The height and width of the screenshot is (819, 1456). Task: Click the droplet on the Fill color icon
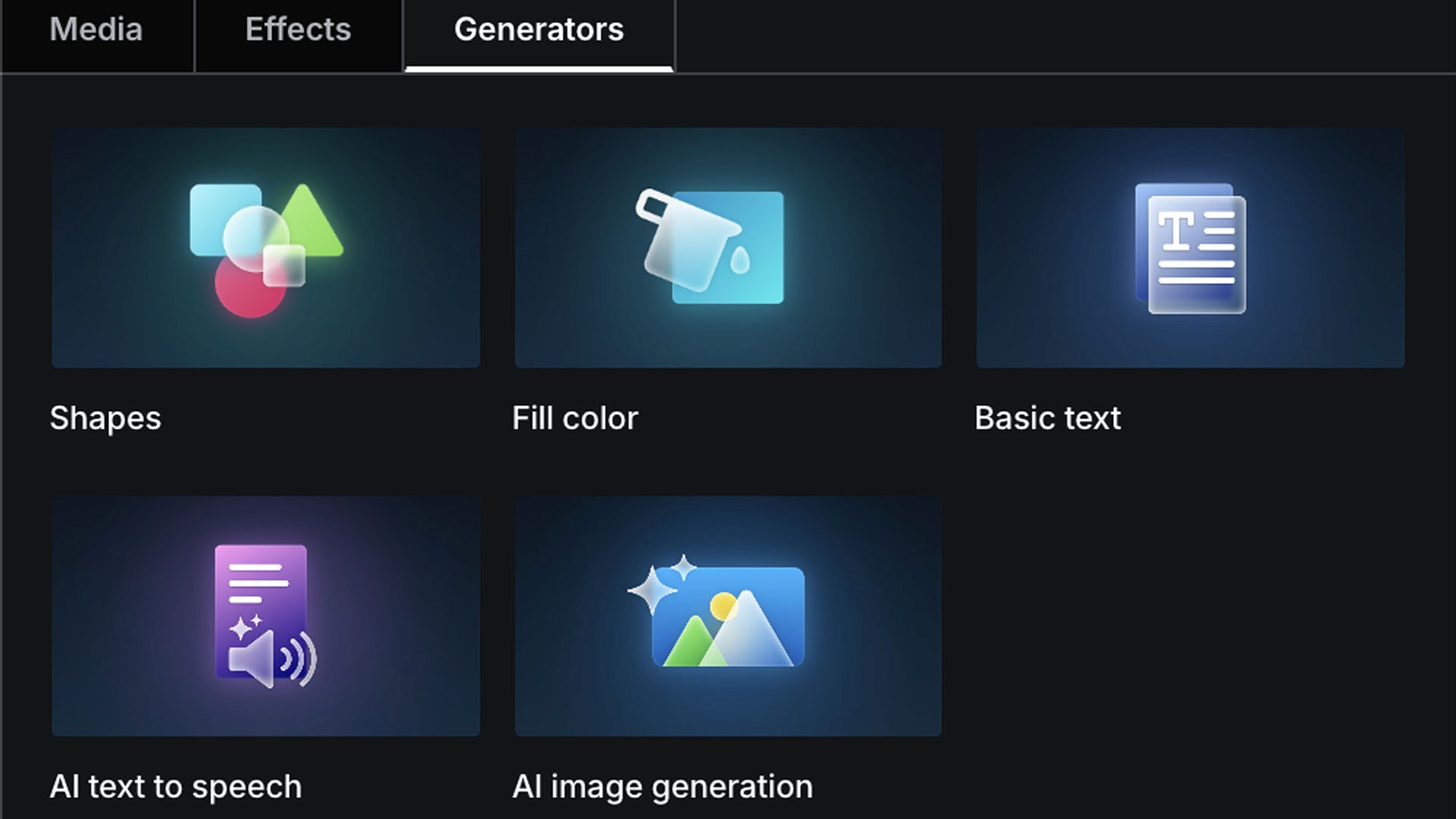point(739,261)
